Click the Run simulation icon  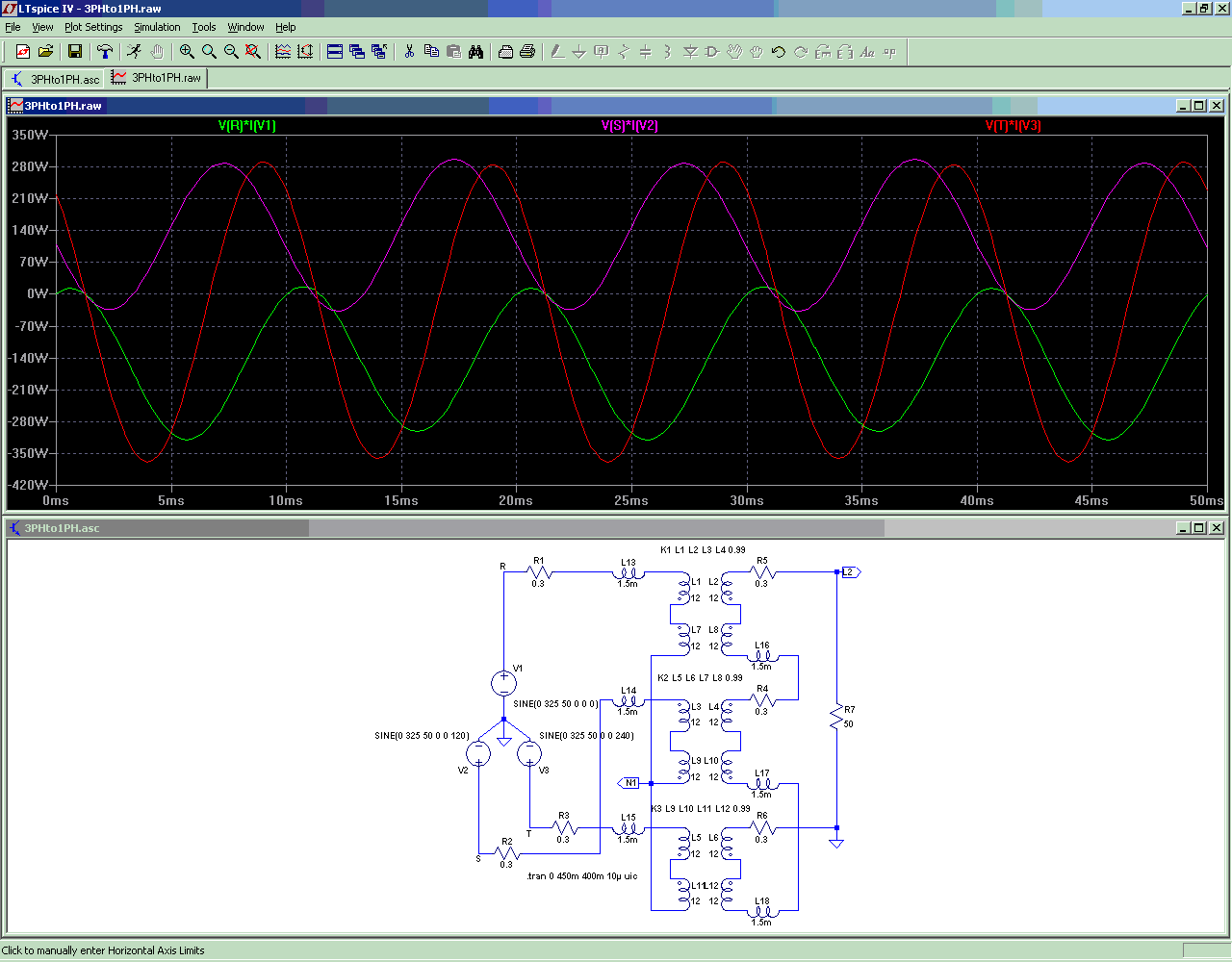(134, 52)
